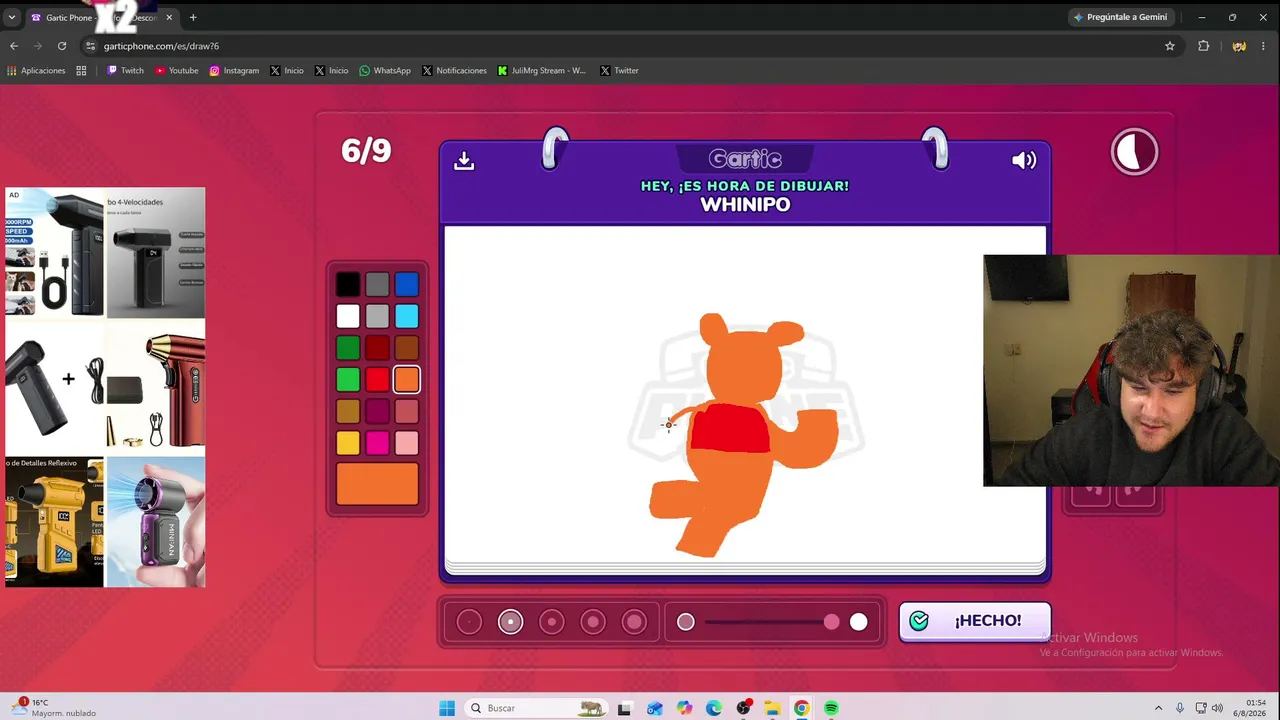Open the Instagram bookmark
Screen dimensions: 1280x720
point(234,71)
